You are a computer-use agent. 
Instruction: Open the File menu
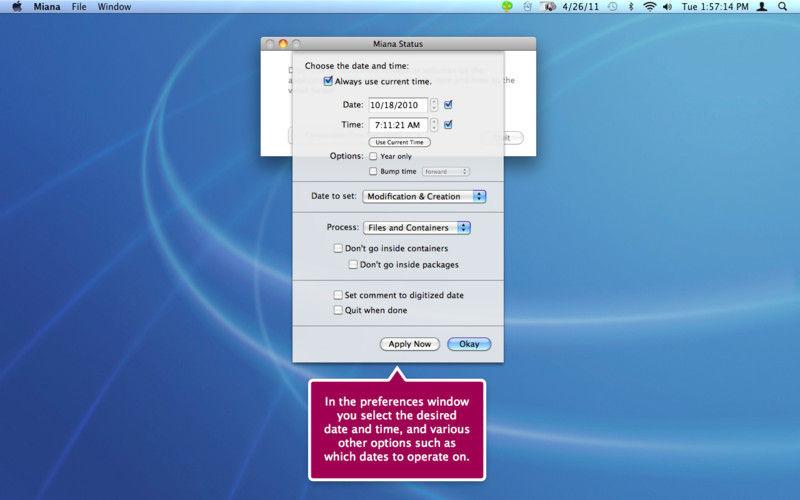pos(79,7)
